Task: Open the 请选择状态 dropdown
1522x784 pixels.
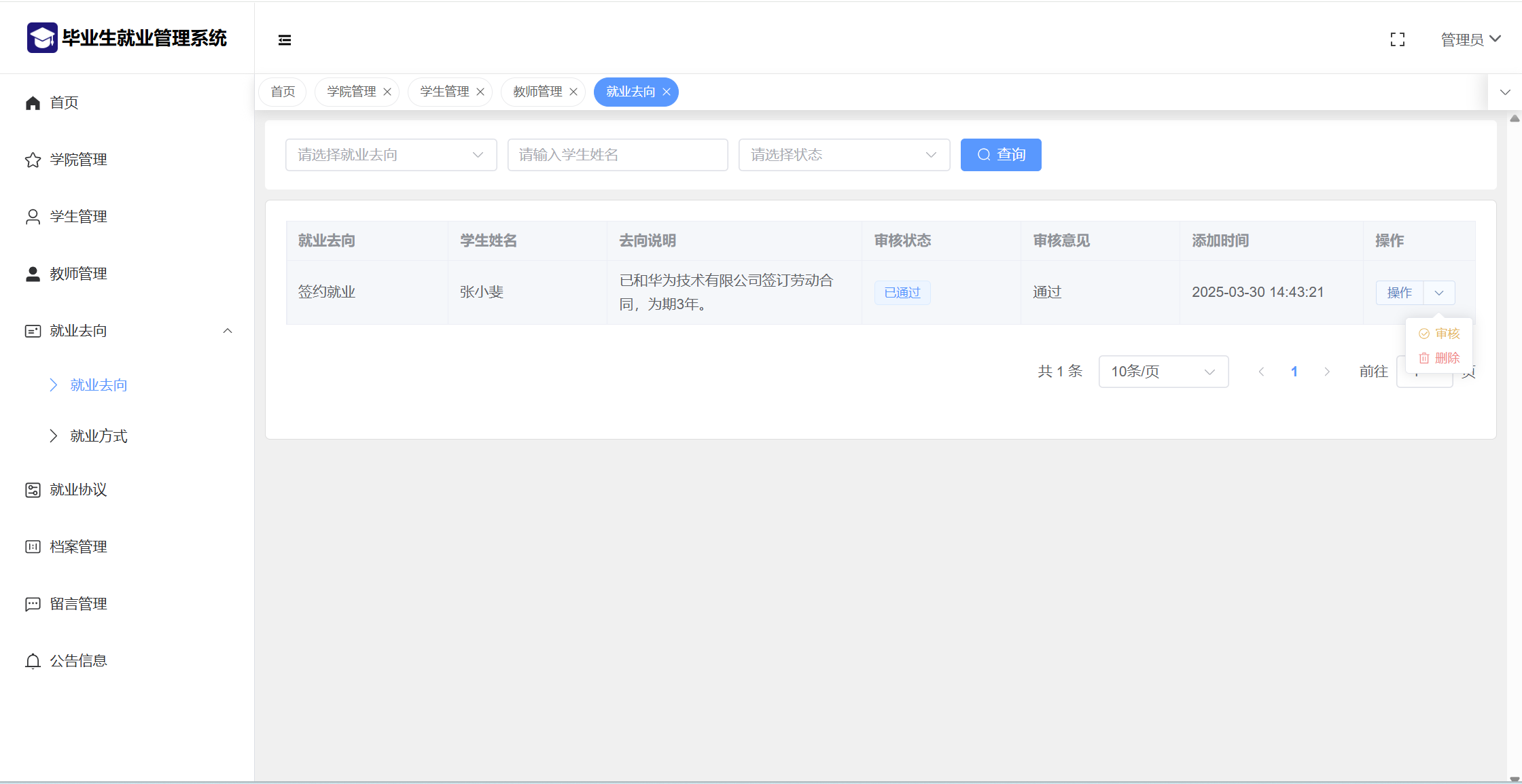Action: tap(844, 155)
